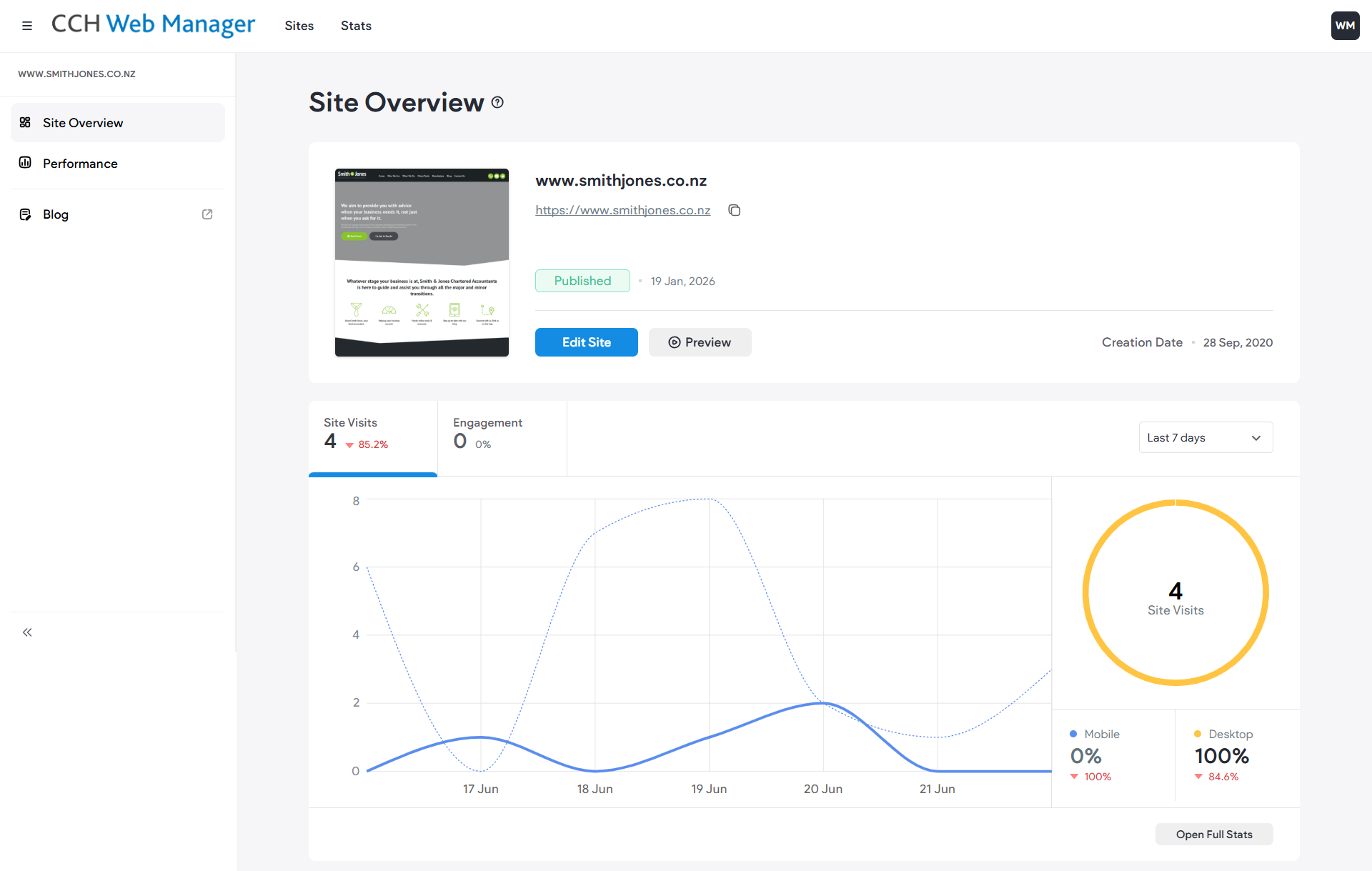Click the 17 Jun axis label
Screen dimensions: 1372x871
point(480,789)
